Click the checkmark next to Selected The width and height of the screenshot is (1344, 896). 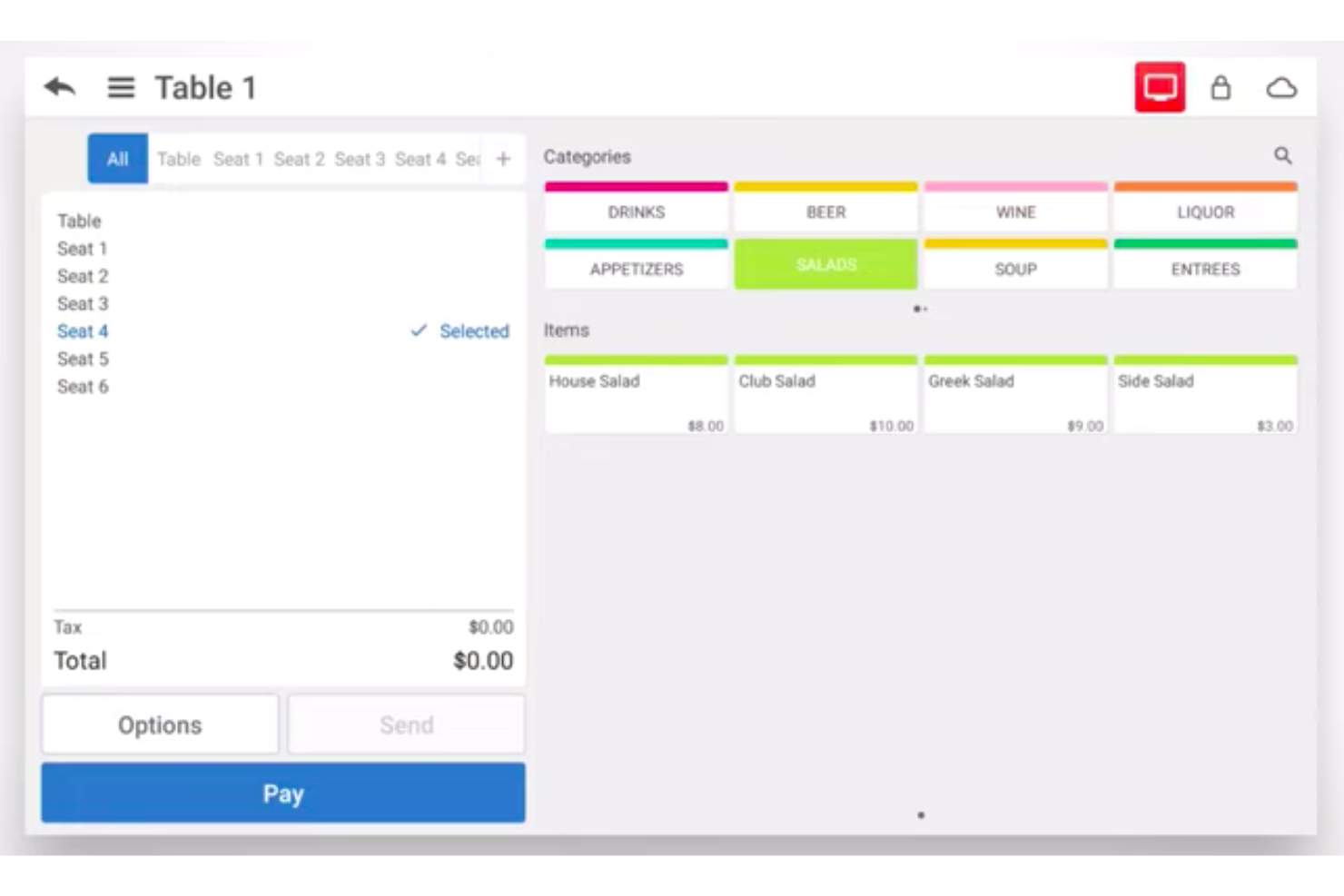(x=418, y=331)
